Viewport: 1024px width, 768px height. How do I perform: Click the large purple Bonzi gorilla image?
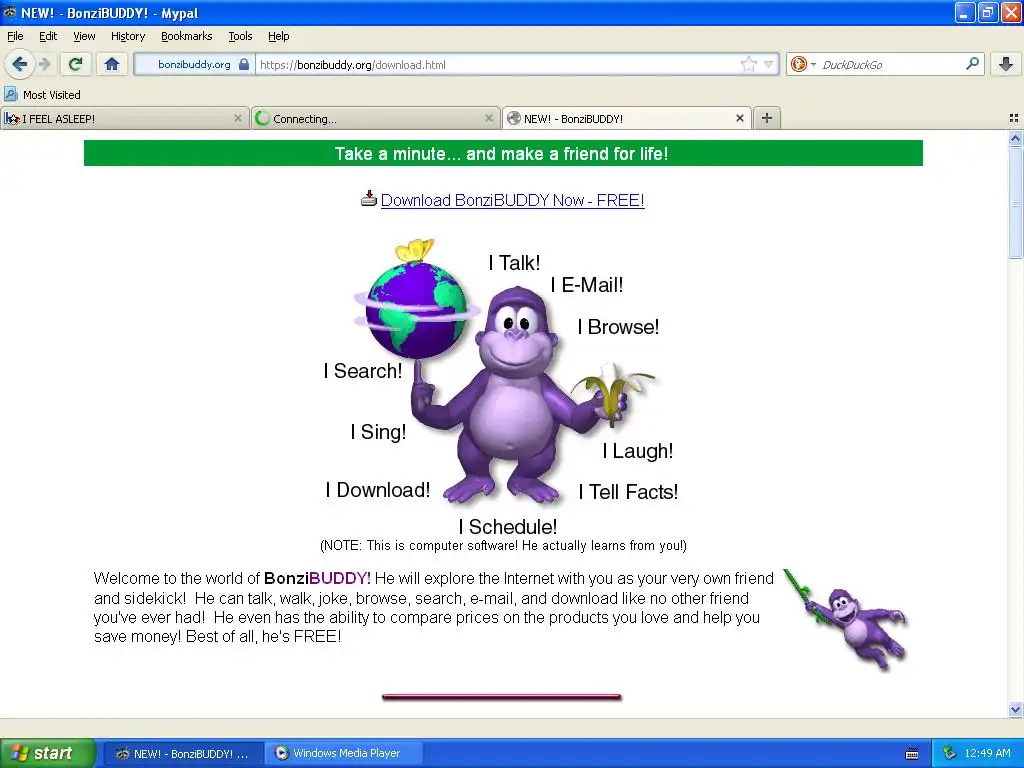point(516,395)
